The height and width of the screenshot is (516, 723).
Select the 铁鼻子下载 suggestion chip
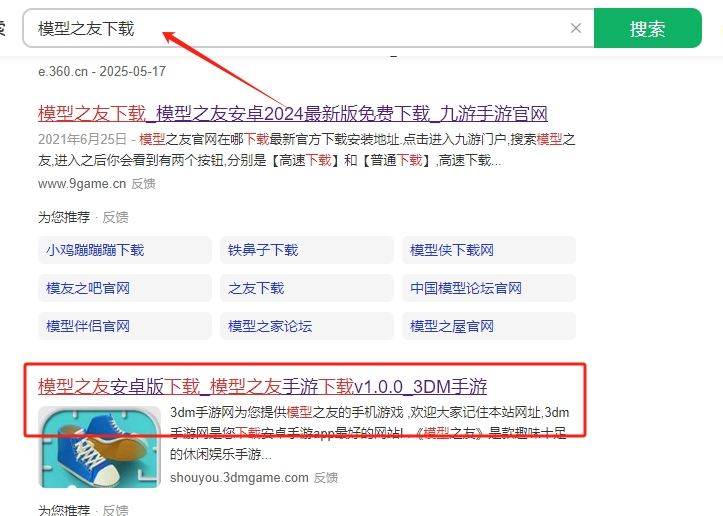click(307, 250)
